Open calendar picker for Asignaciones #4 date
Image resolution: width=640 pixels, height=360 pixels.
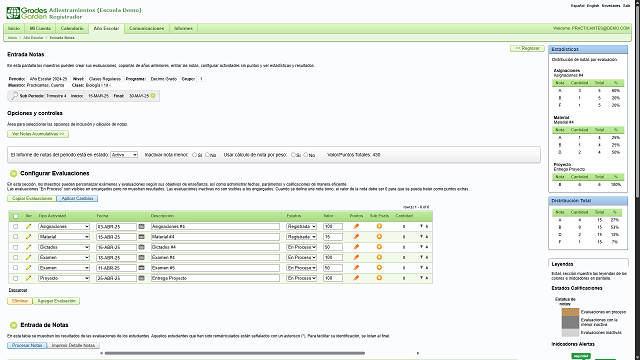[141, 226]
